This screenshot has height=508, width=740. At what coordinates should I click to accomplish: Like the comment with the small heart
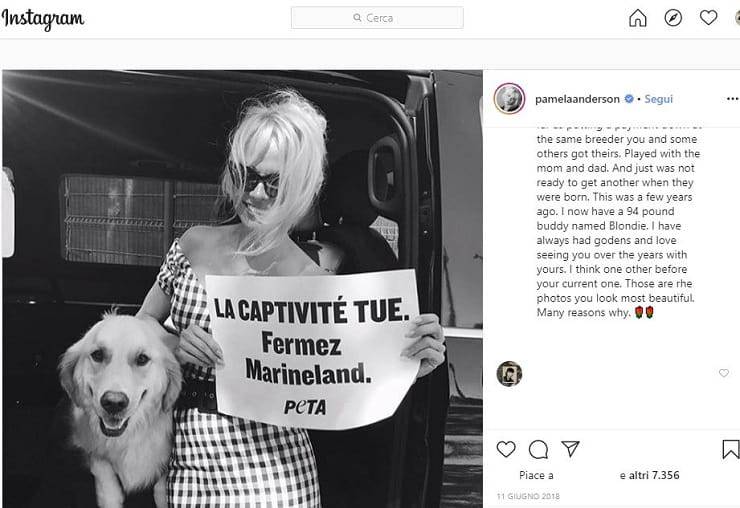(723, 373)
